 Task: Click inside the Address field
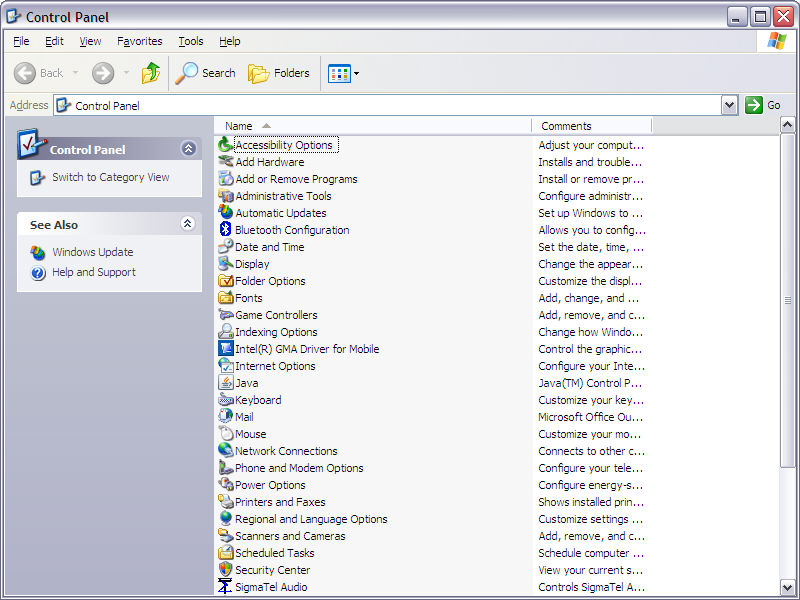click(x=388, y=106)
